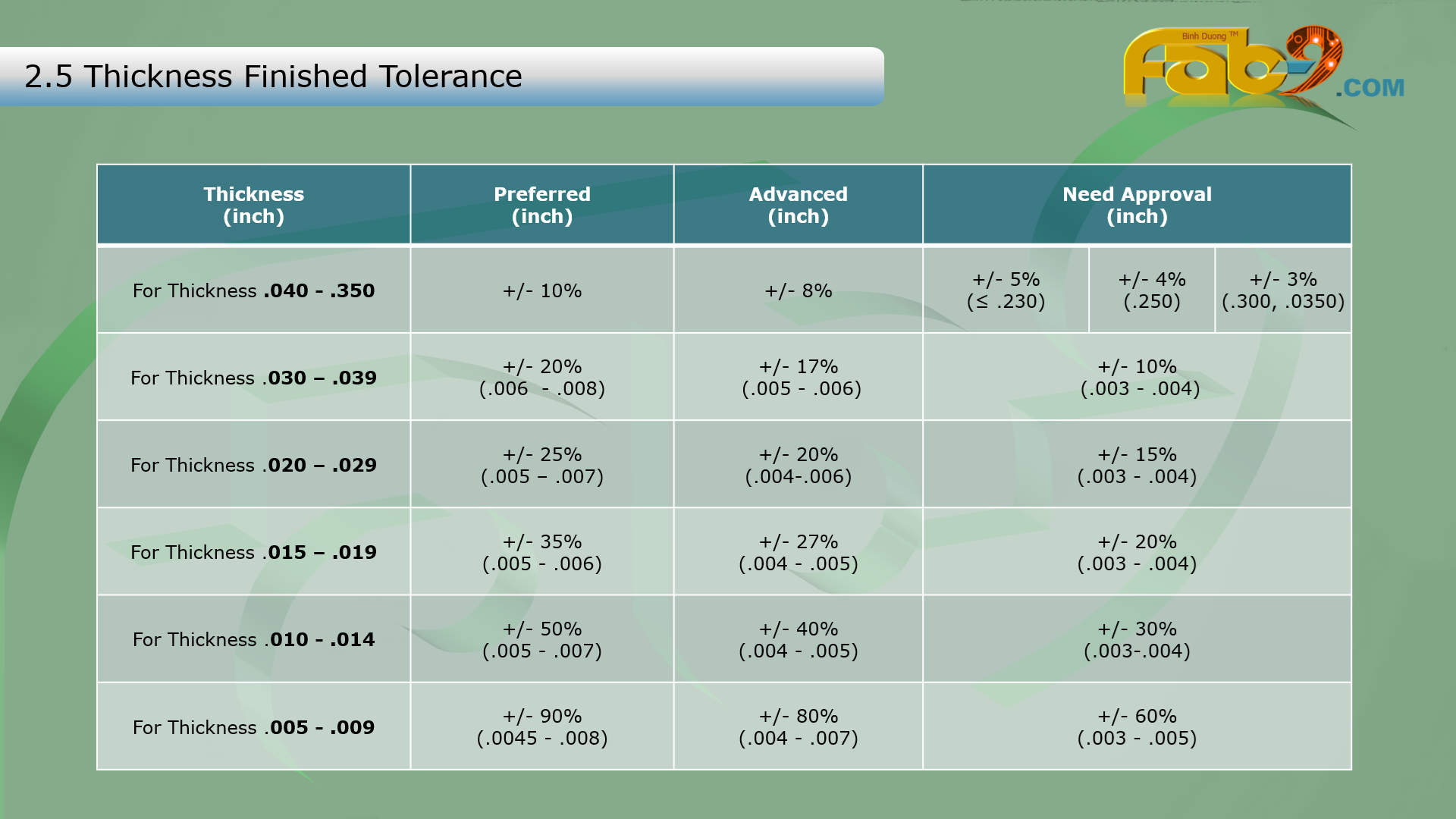
Task: Click the +/- 5% (≤ .230) cell
Action: tap(1006, 290)
